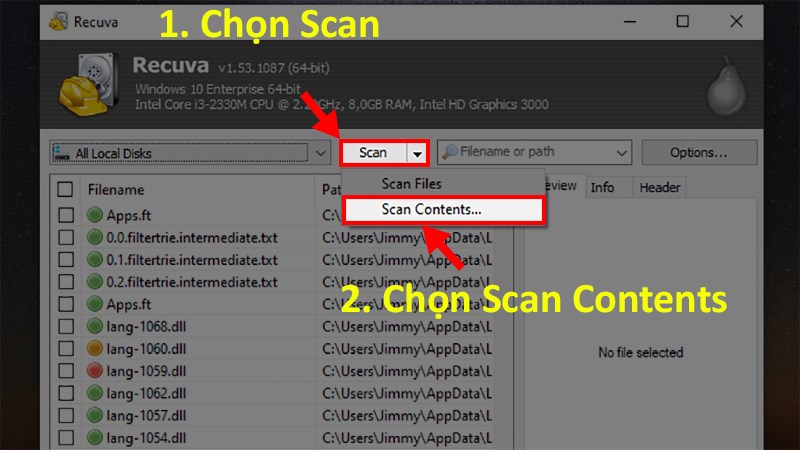This screenshot has width=800, height=450.
Task: Click green status dot beside lang-1054.dll
Action: coord(94,437)
